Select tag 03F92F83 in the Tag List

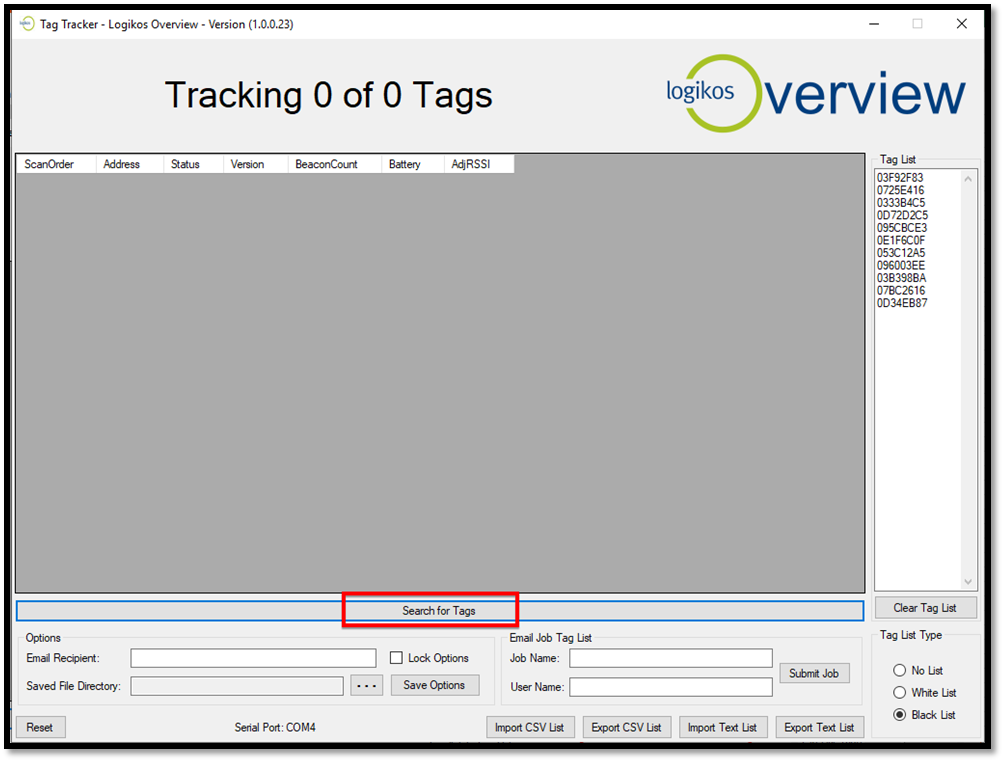900,178
